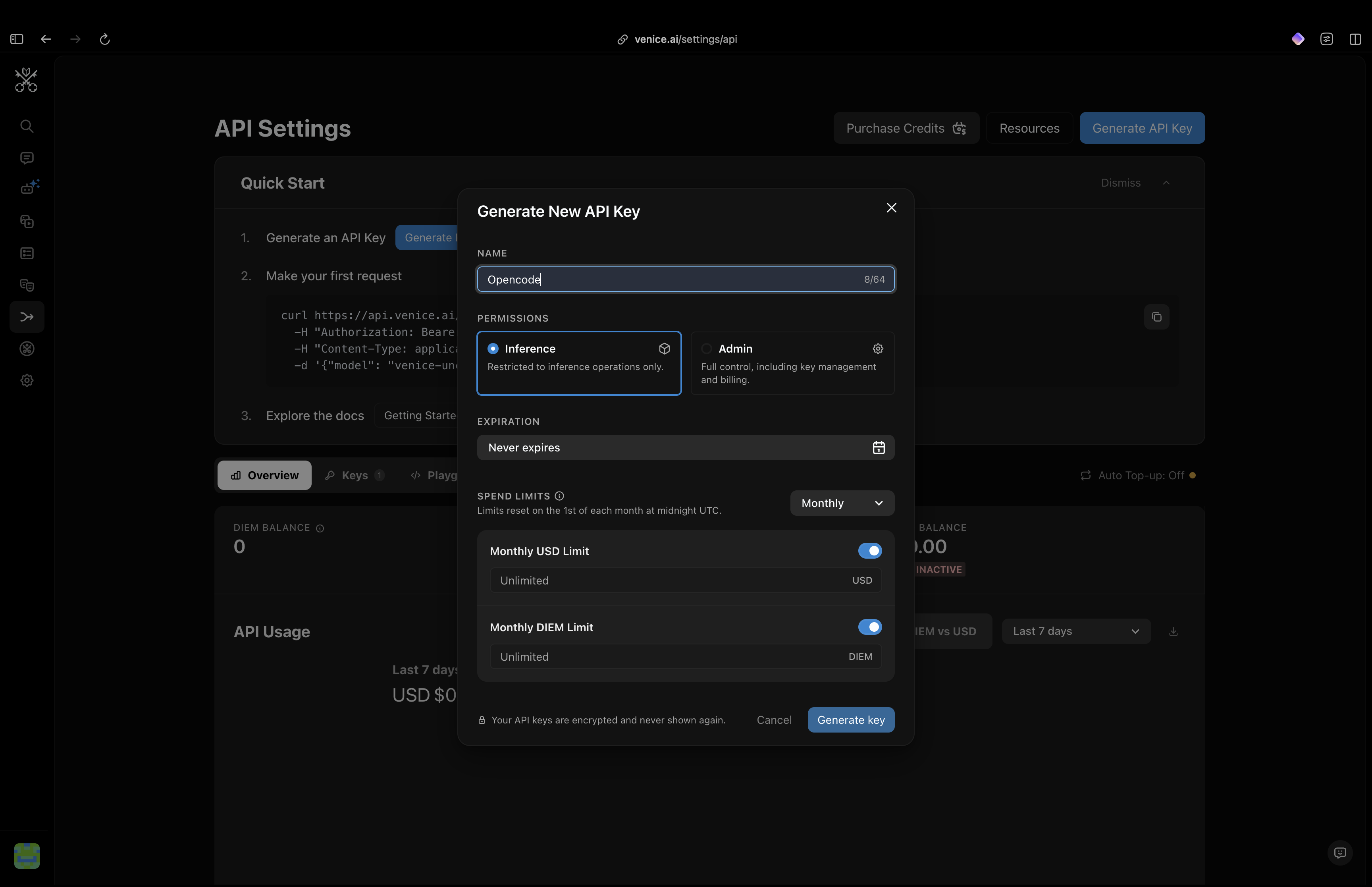The height and width of the screenshot is (887, 1372).
Task: Click the venice.ai address bar
Action: 677,39
